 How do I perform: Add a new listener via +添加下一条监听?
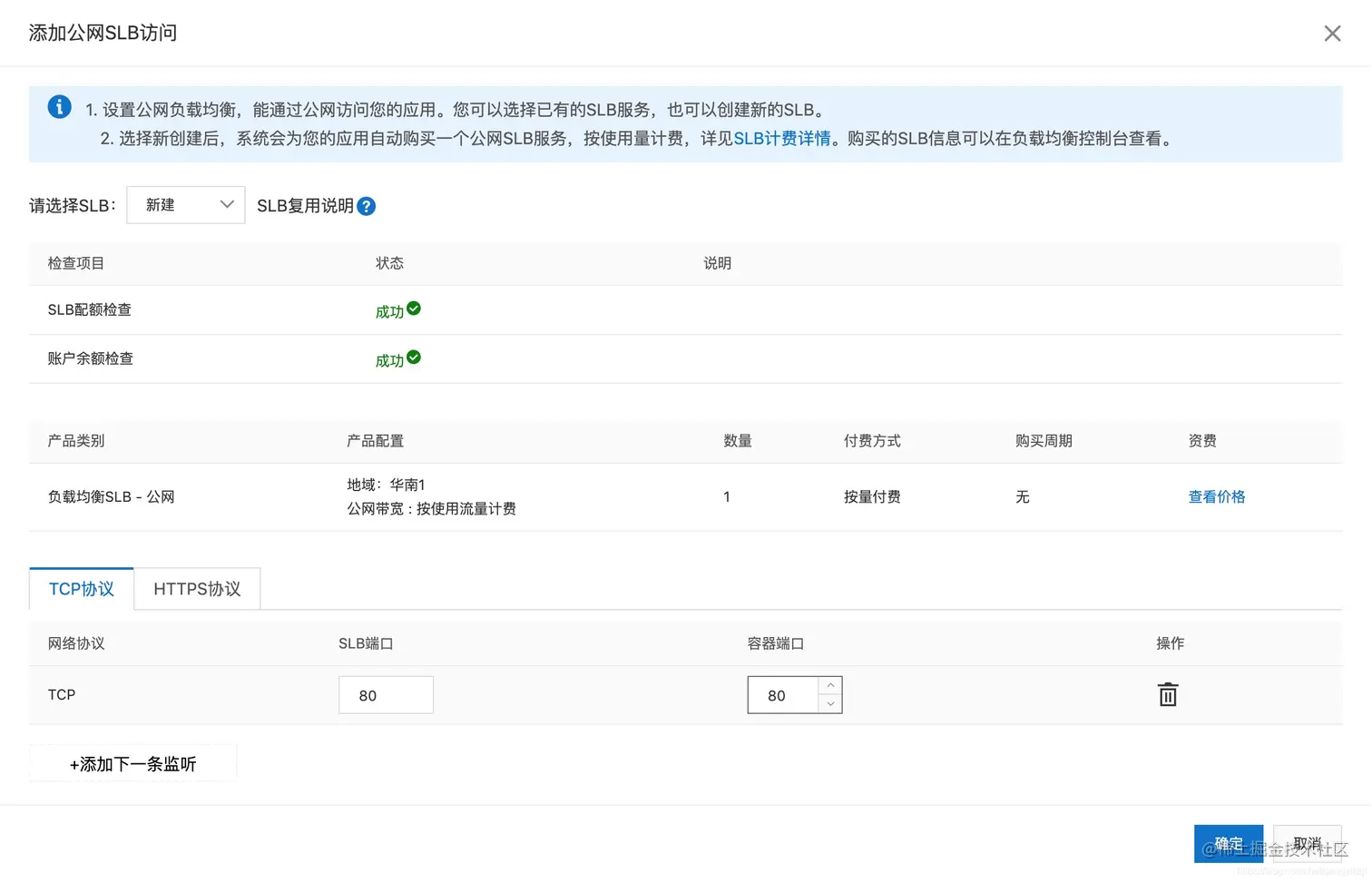[x=132, y=763]
